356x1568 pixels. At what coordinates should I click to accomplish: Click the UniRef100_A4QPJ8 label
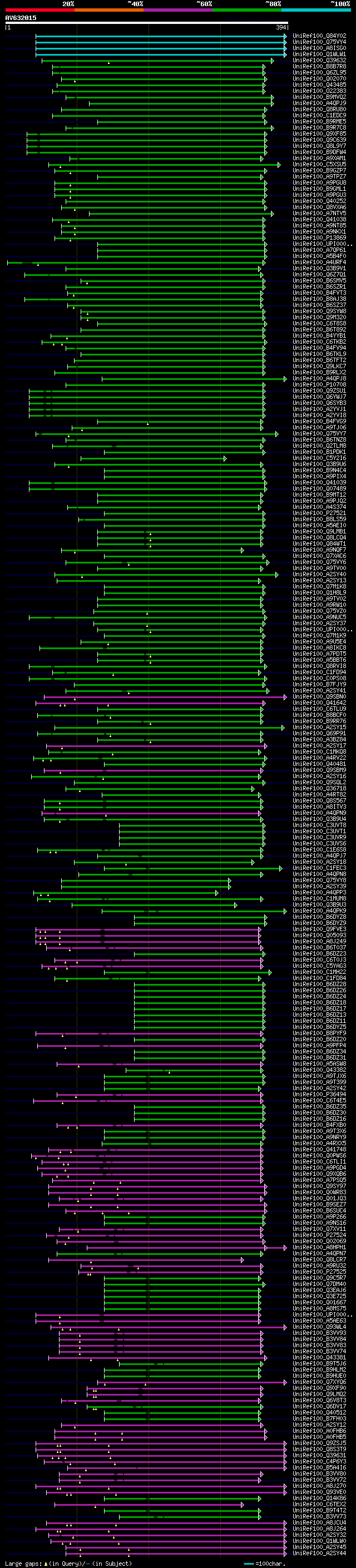pos(319,379)
